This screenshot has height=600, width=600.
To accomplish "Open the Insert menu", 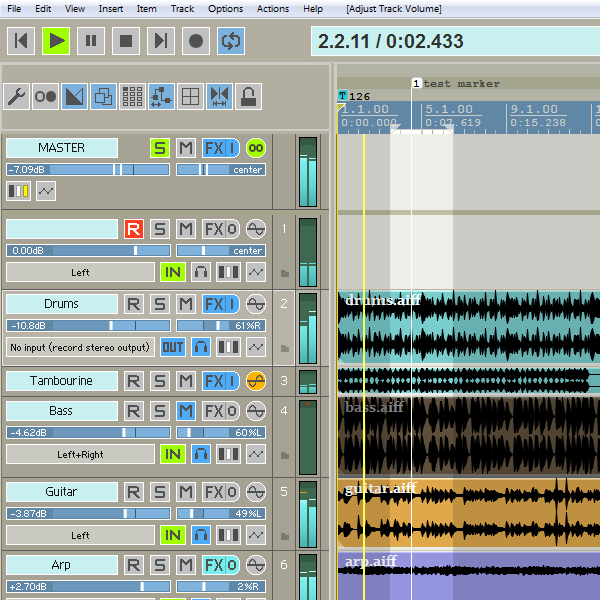I will pyautogui.click(x=111, y=8).
